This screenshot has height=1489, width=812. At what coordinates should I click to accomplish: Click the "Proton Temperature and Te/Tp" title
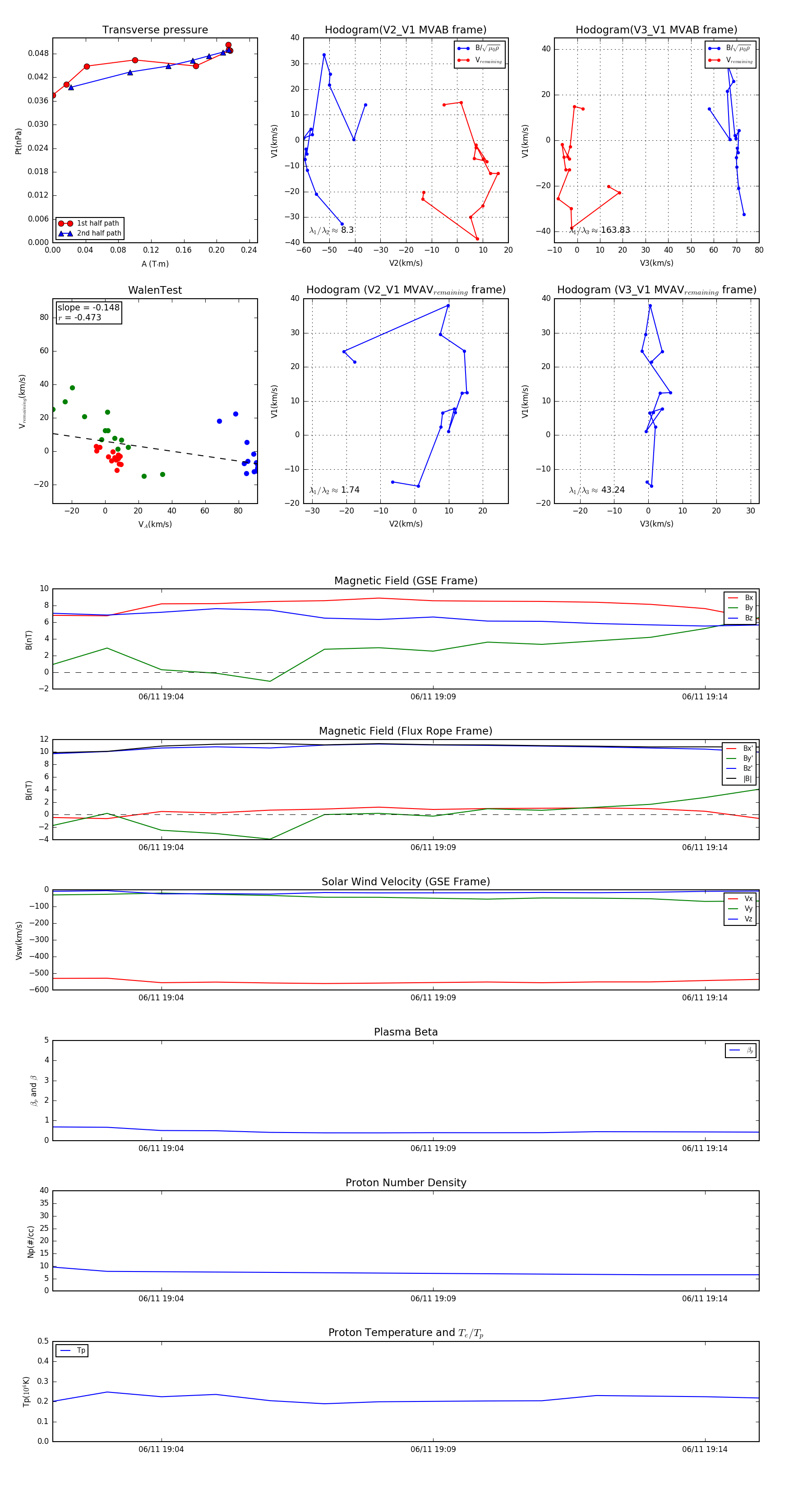(406, 1332)
